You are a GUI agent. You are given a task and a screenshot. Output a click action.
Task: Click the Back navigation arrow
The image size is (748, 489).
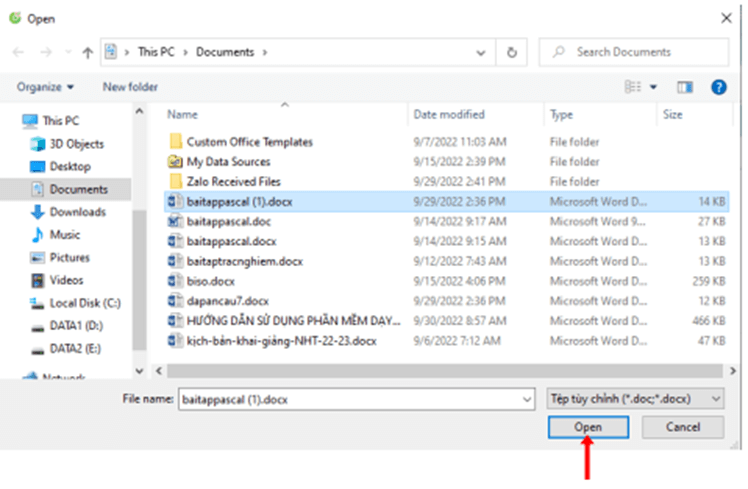click(18, 52)
